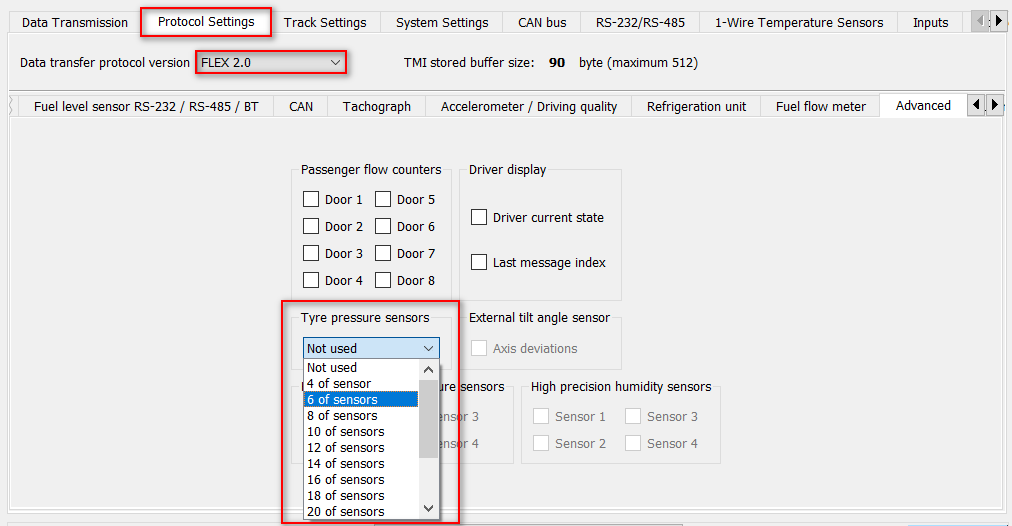This screenshot has width=1012, height=526.
Task: Click the sensor dropdown list scrollbar thumb
Action: (x=428, y=416)
